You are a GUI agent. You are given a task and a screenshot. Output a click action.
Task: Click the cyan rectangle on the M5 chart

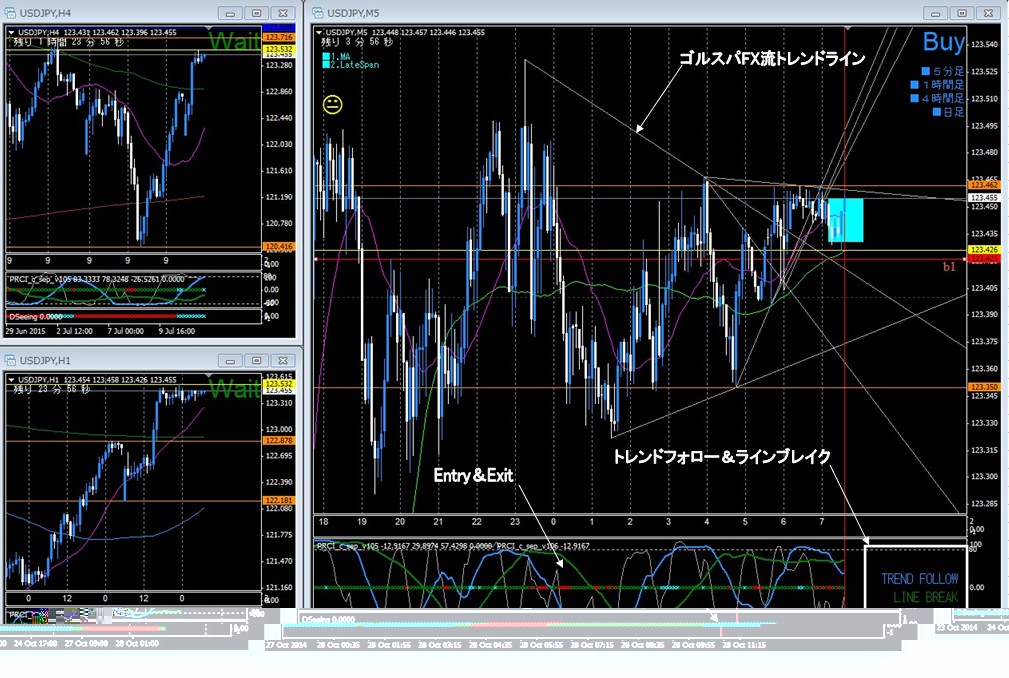click(x=846, y=220)
